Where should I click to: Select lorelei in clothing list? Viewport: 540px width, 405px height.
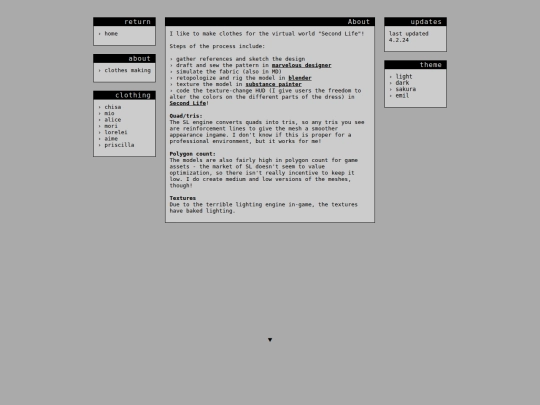point(116,132)
